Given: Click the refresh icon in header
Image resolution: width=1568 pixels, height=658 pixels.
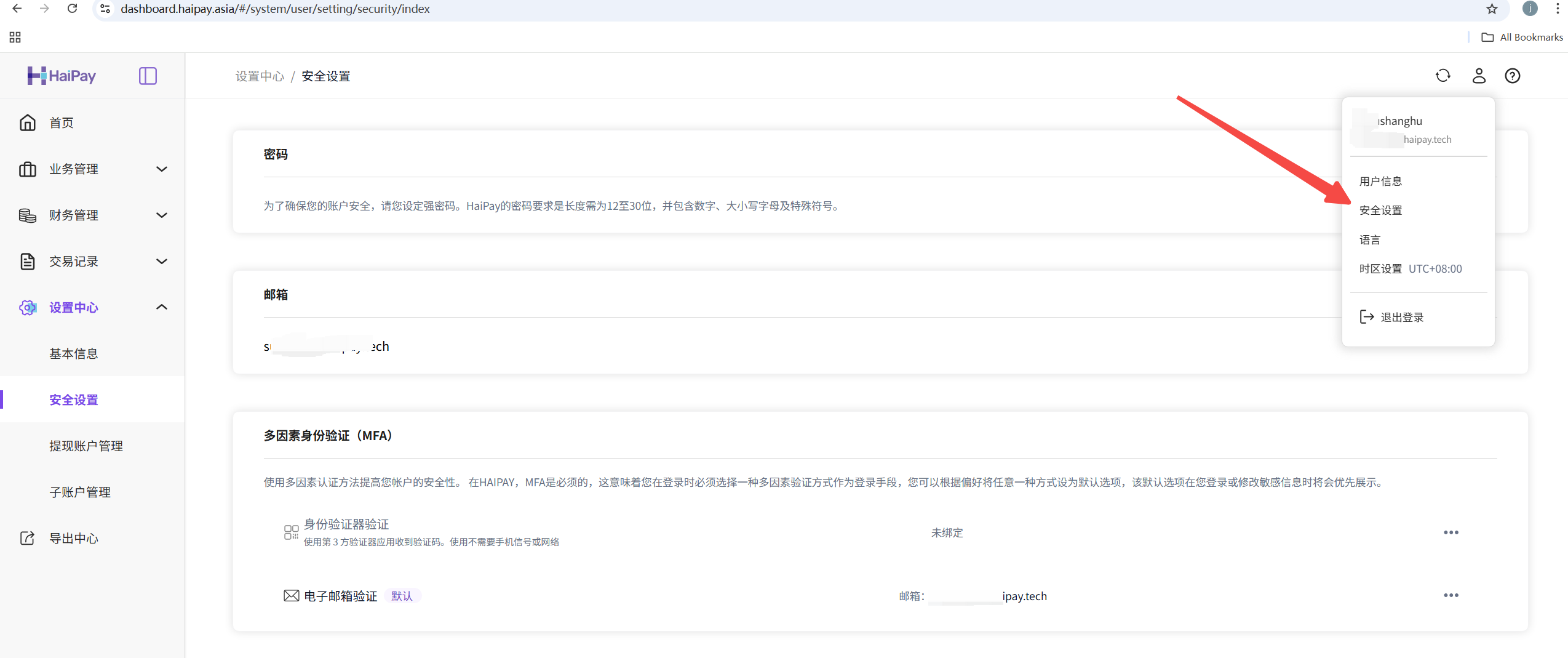Looking at the screenshot, I should (x=1443, y=76).
